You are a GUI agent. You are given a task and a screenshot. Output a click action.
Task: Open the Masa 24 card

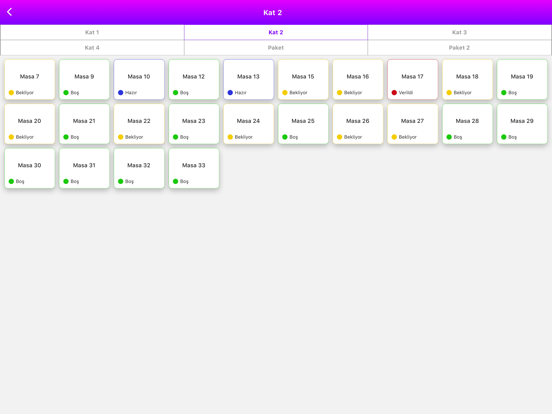click(249, 124)
